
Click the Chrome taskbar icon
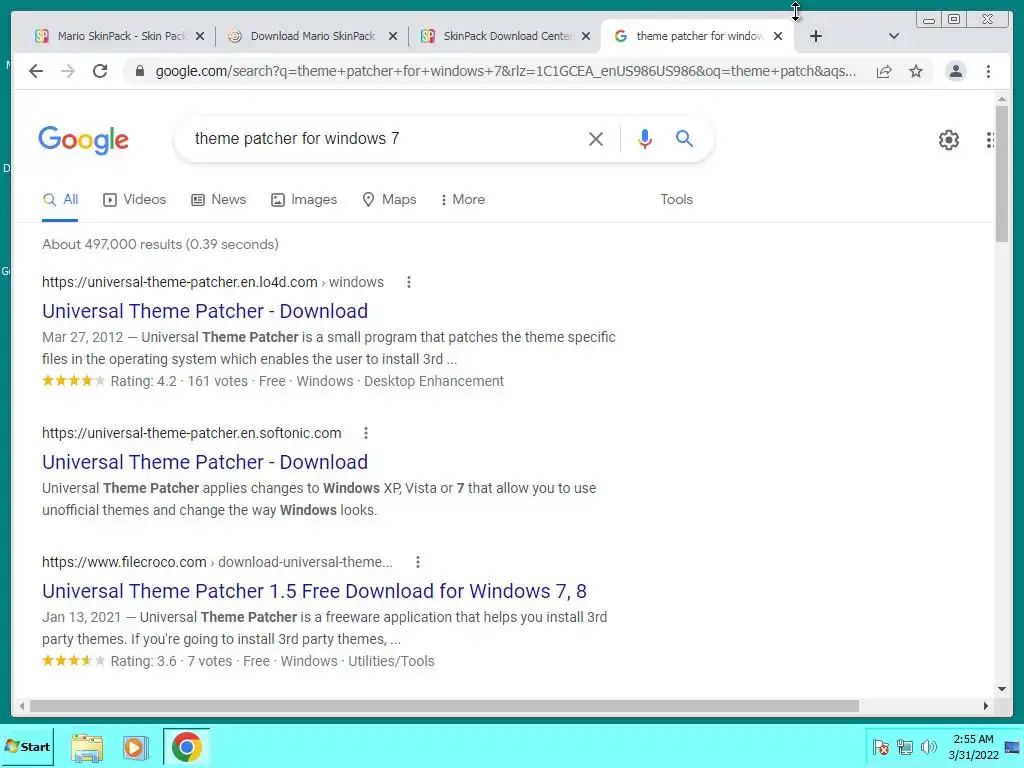[186, 747]
